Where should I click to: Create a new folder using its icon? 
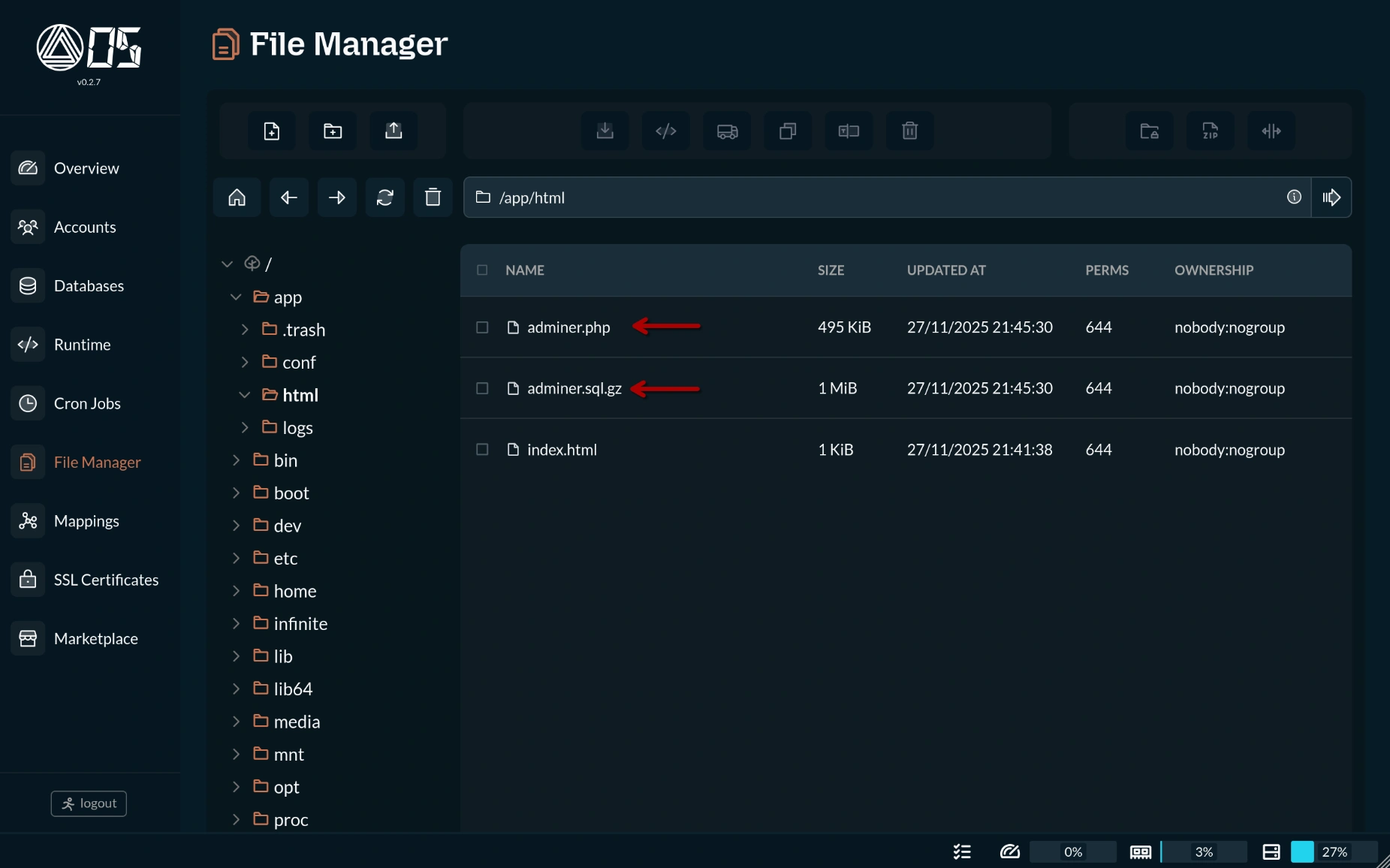point(332,131)
